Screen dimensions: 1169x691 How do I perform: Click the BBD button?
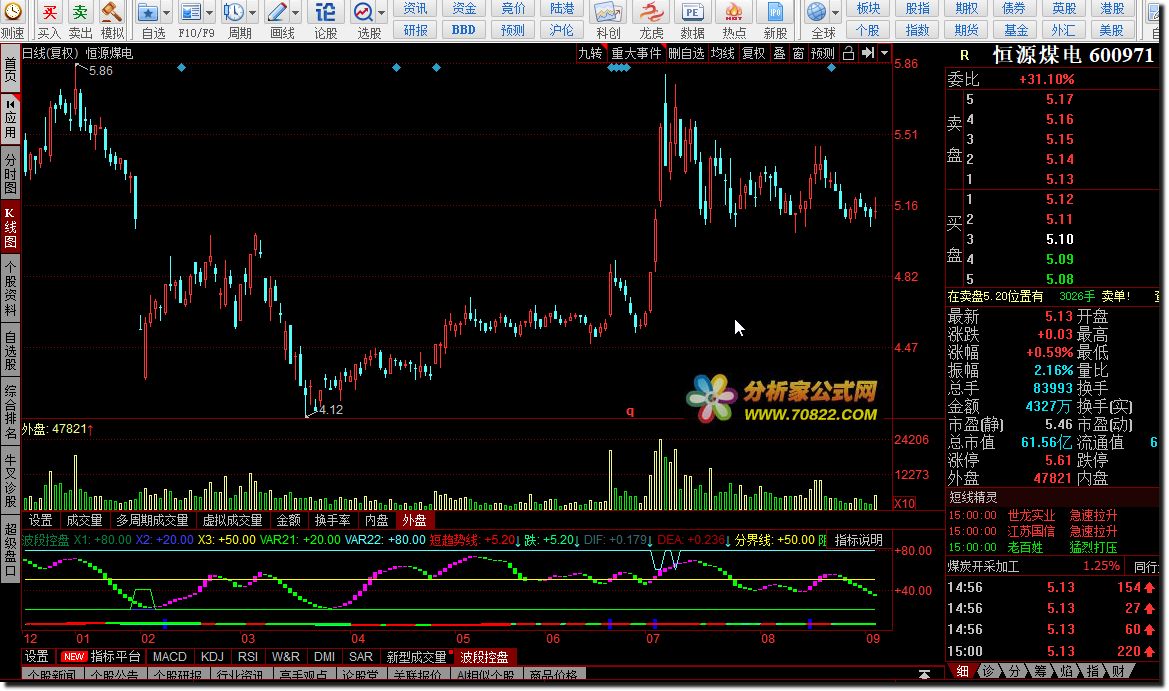[x=464, y=30]
